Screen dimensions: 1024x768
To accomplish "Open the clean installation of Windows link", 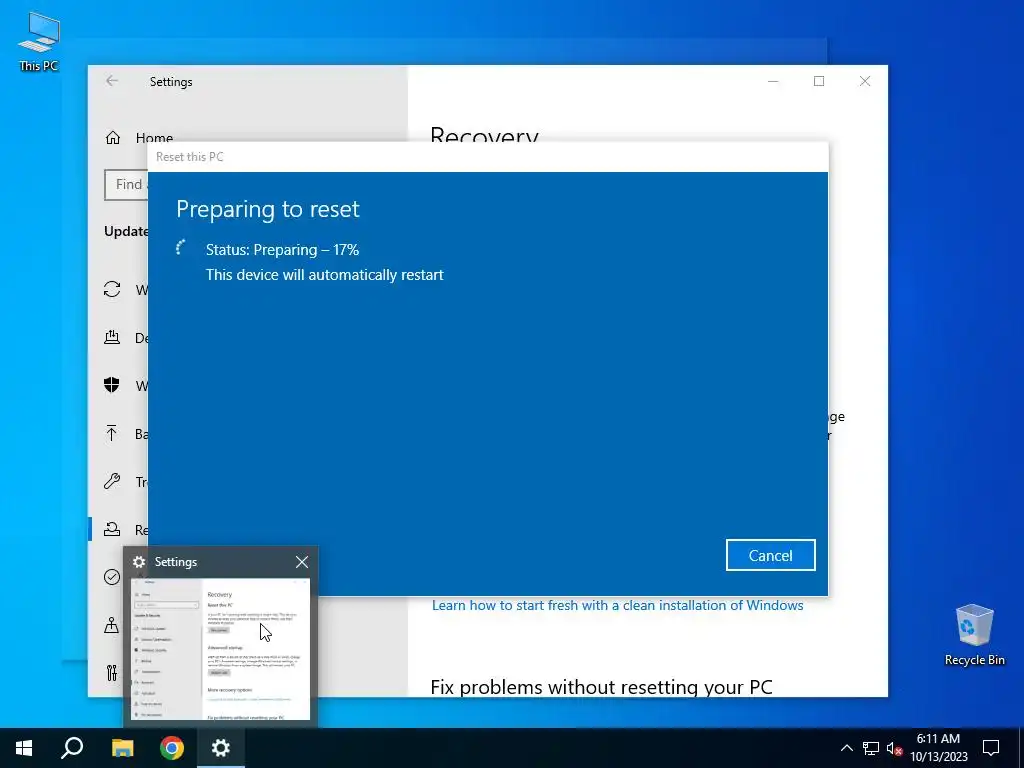I will (617, 605).
